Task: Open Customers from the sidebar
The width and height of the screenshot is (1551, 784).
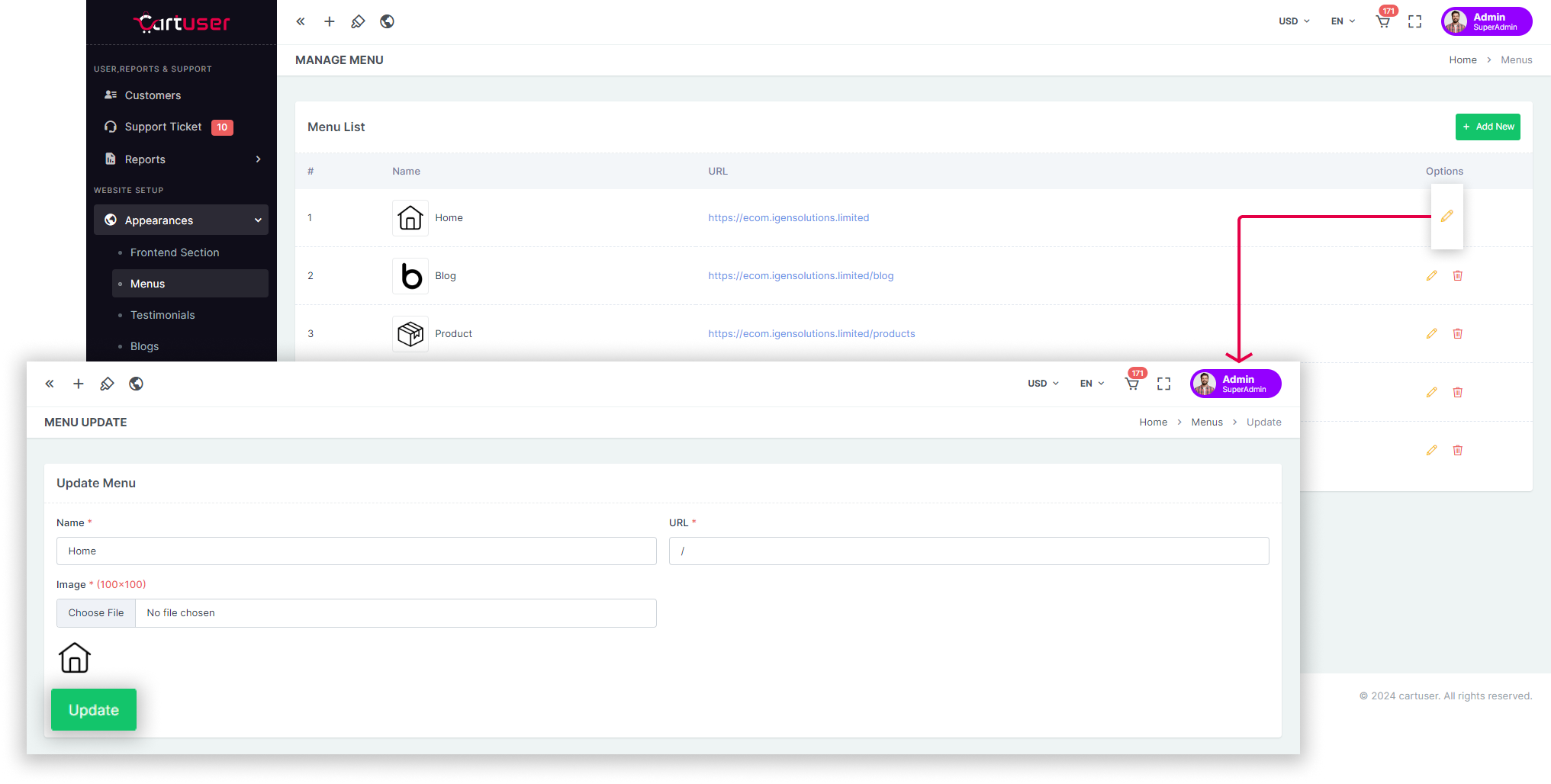Action: pyautogui.click(x=153, y=95)
